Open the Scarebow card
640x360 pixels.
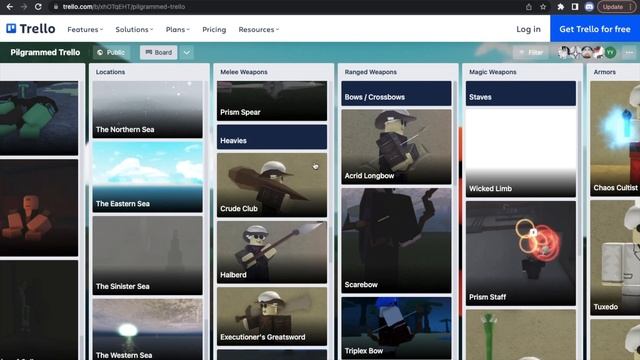tap(396, 240)
